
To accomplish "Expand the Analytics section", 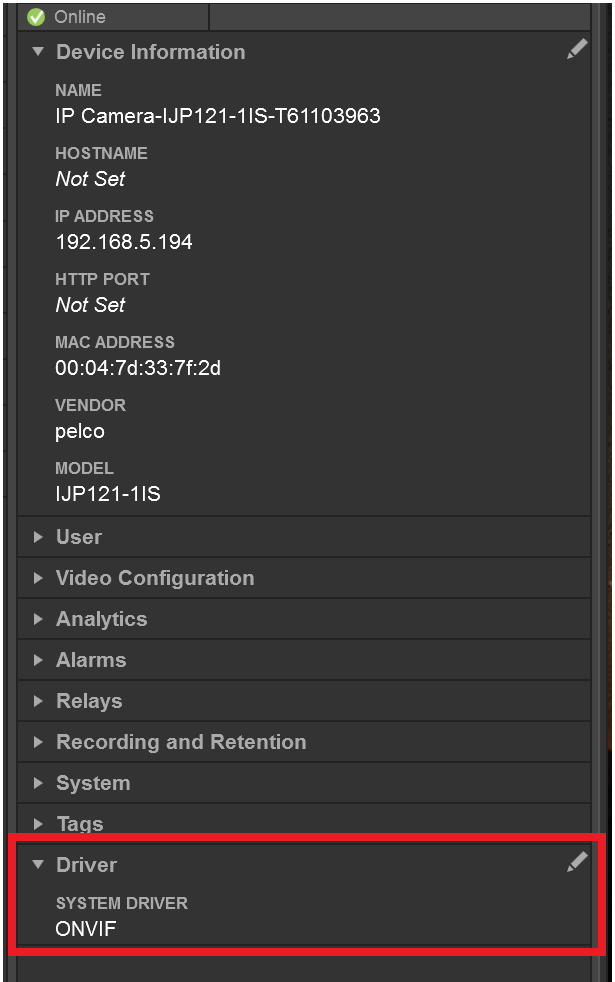I will (37, 619).
